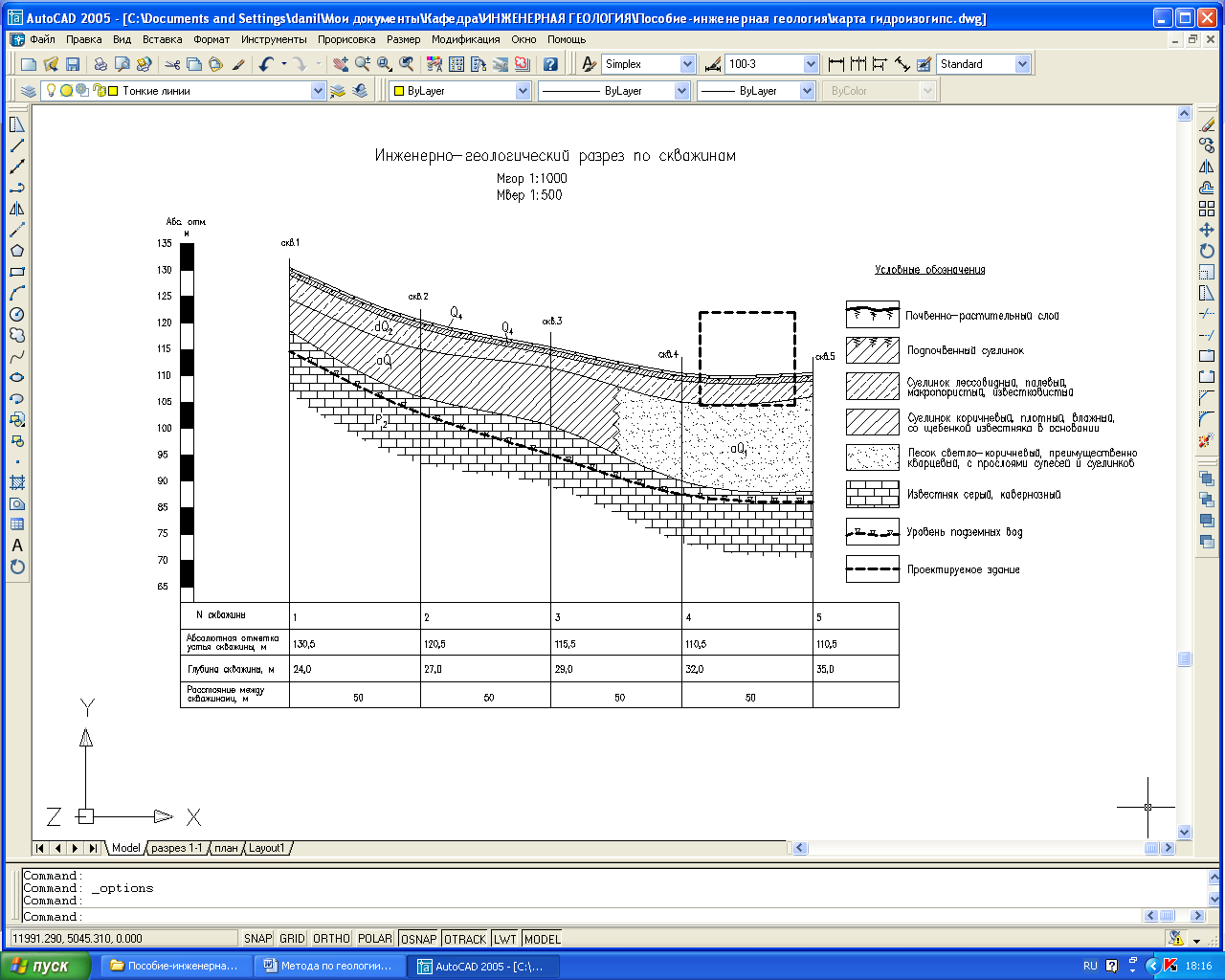1225x980 pixels.
Task: Select the Arc draw tool
Action: (x=17, y=293)
